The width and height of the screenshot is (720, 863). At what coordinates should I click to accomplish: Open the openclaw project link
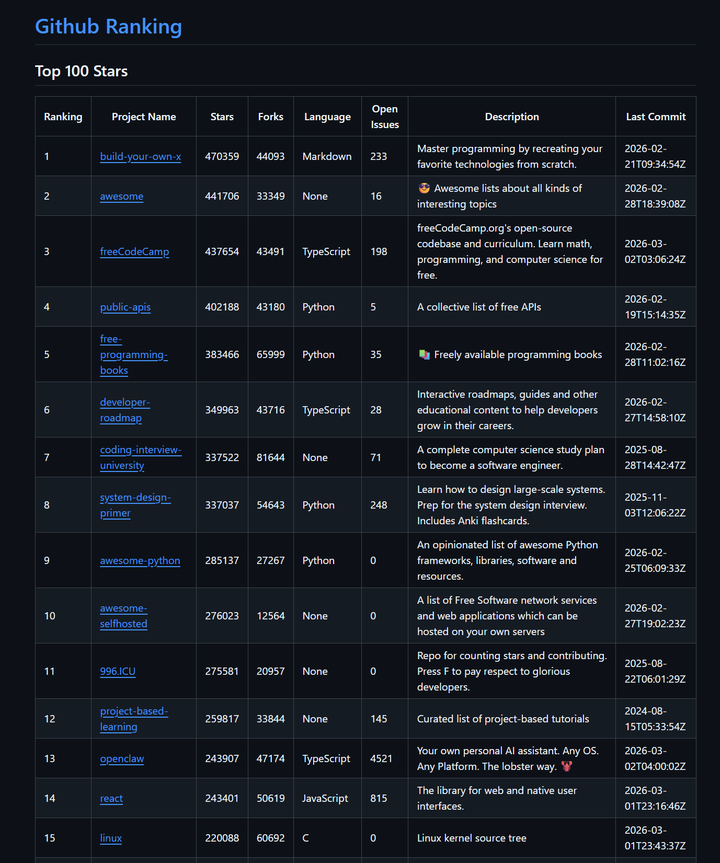click(x=122, y=758)
